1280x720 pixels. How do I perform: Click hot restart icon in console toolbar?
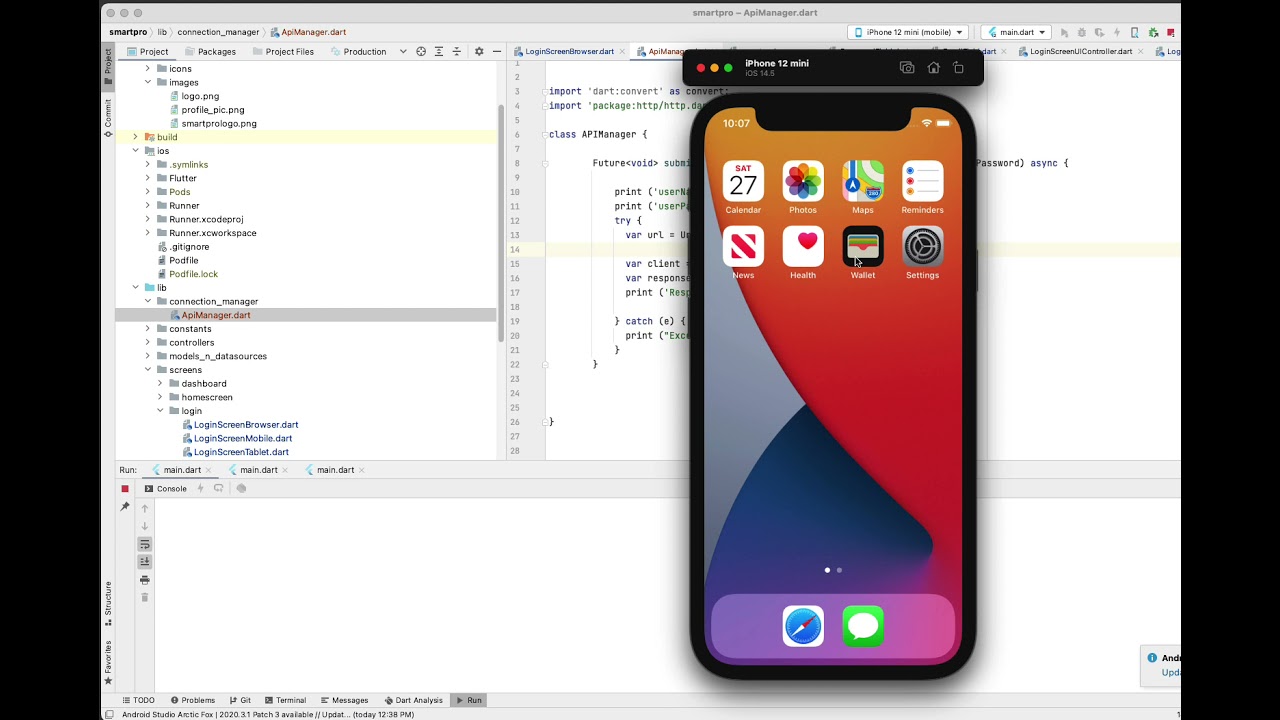[x=218, y=489]
